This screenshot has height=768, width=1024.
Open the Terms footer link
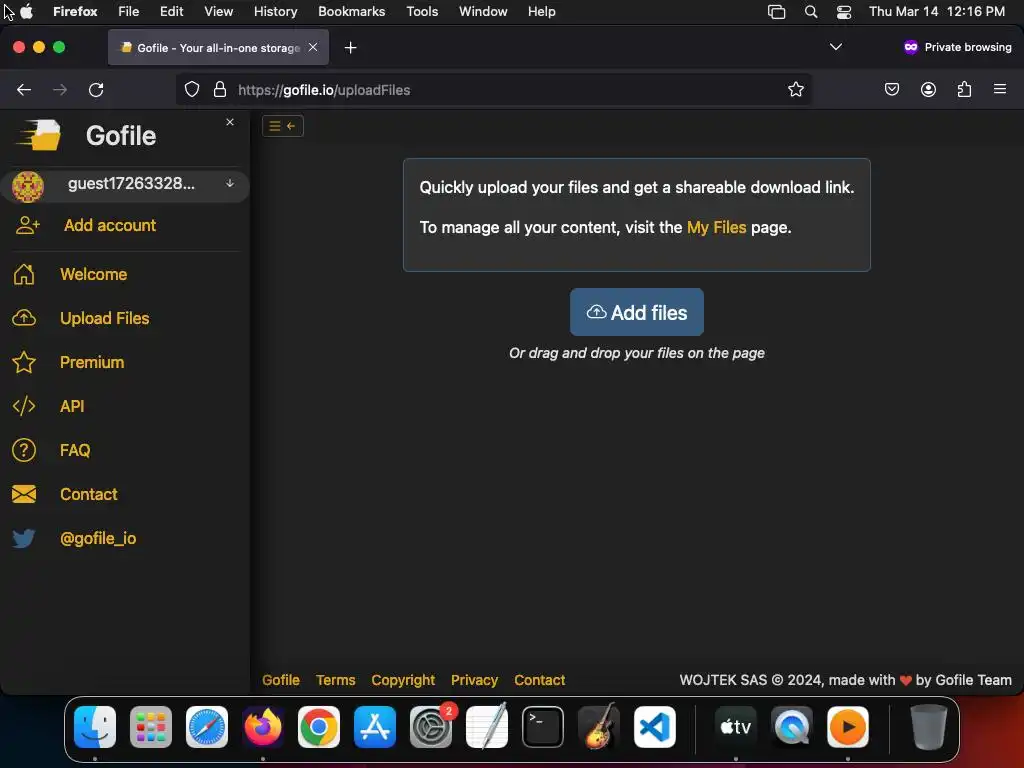pos(336,680)
